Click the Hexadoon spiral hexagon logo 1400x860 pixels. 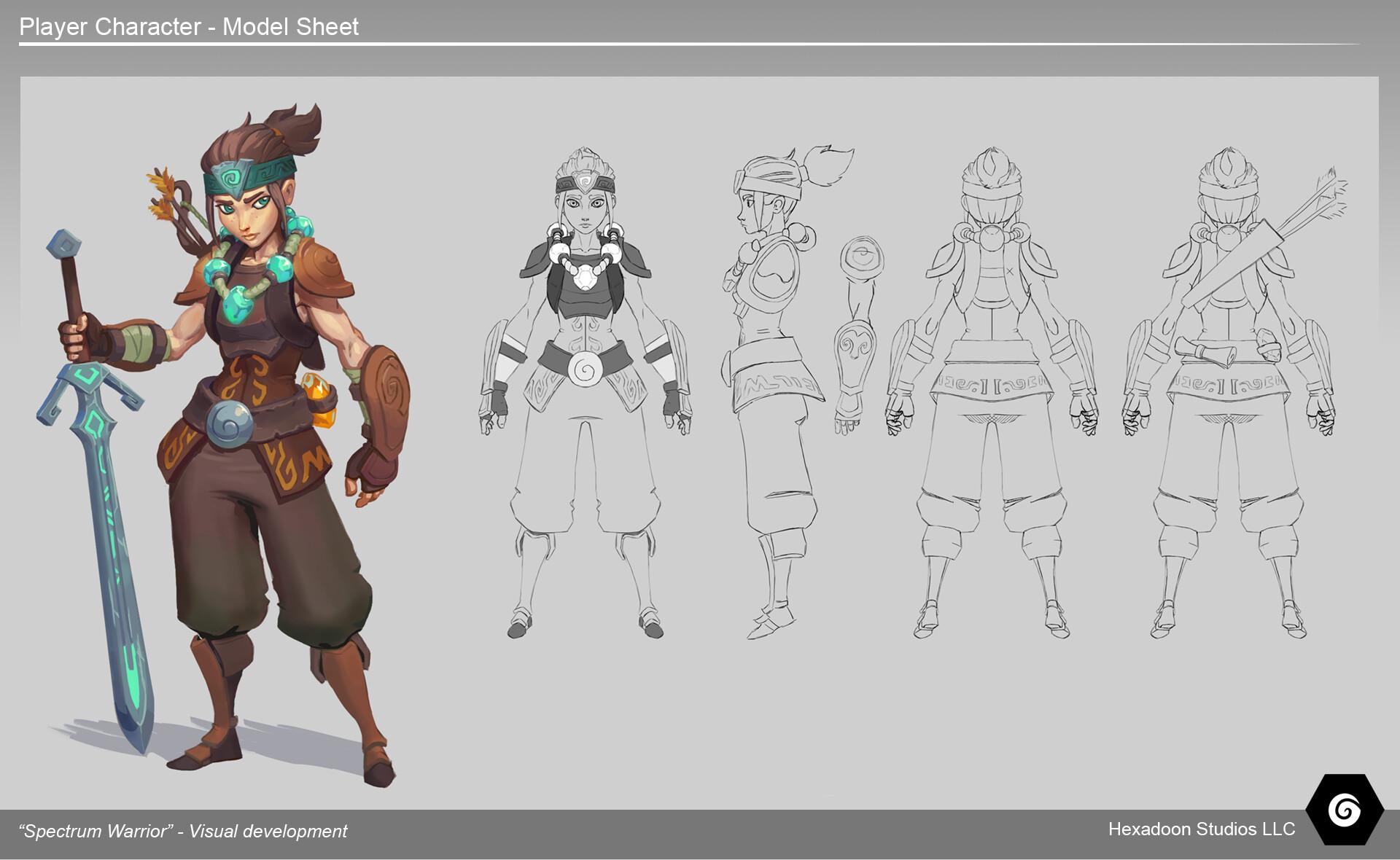[1344, 810]
